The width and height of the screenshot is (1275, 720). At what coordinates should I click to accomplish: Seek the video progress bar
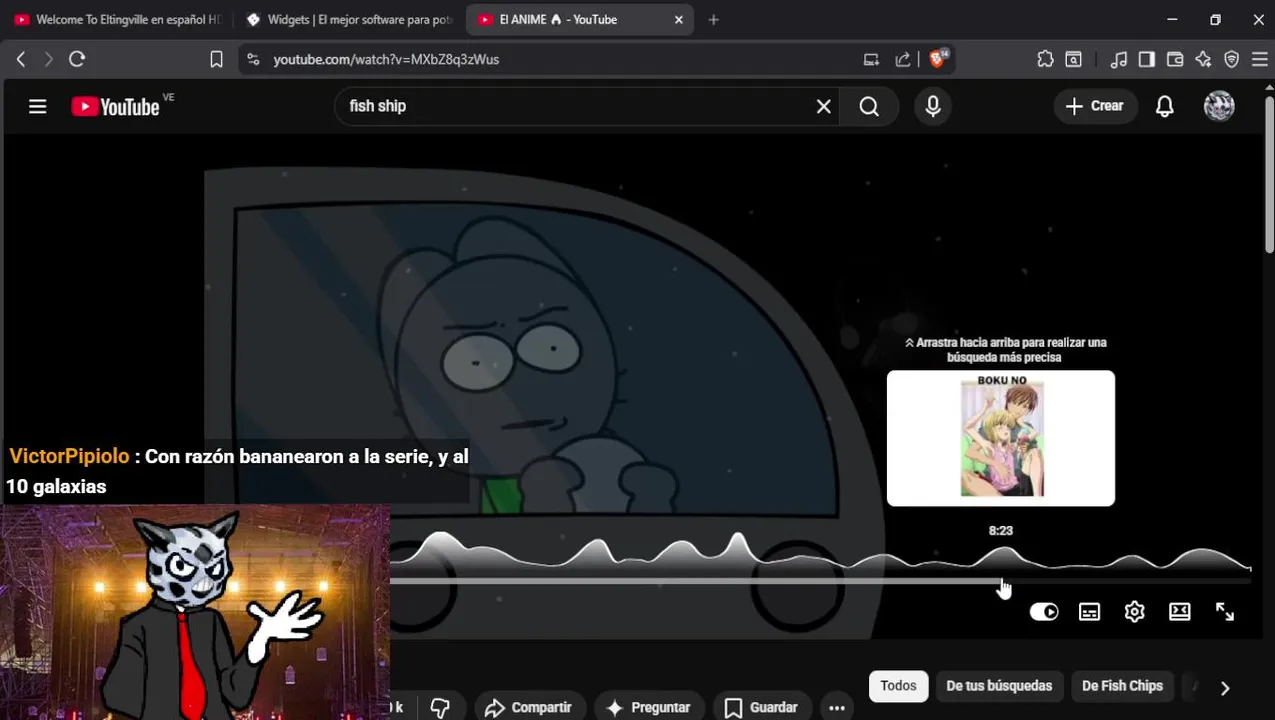click(820, 581)
